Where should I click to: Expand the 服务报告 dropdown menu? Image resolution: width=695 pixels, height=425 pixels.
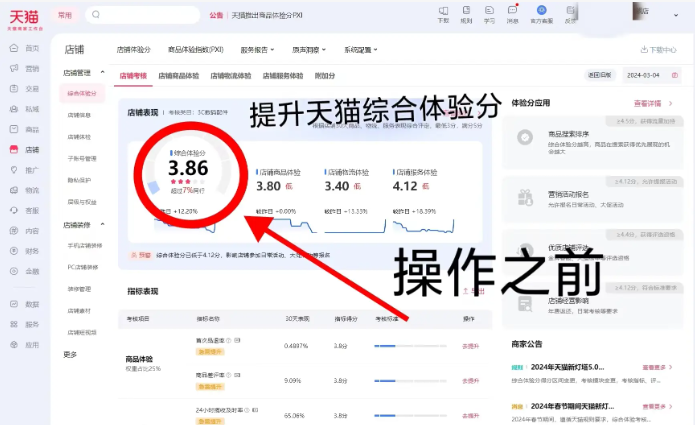[x=257, y=50]
